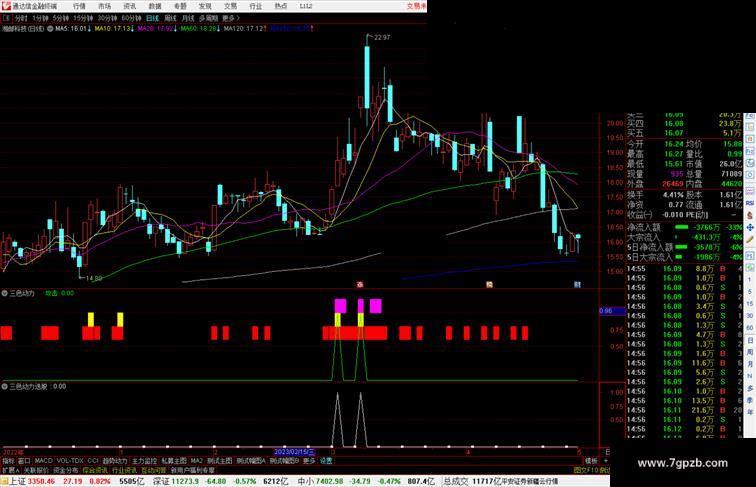Click the 深证 11273.9 index in status bar
Viewport: 756px width, 487px height.
[x=177, y=481]
